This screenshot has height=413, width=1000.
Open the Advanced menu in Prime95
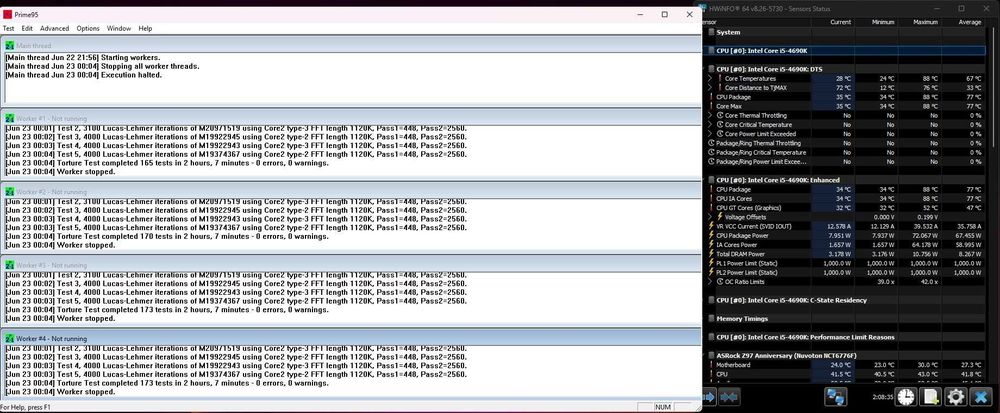click(x=54, y=29)
